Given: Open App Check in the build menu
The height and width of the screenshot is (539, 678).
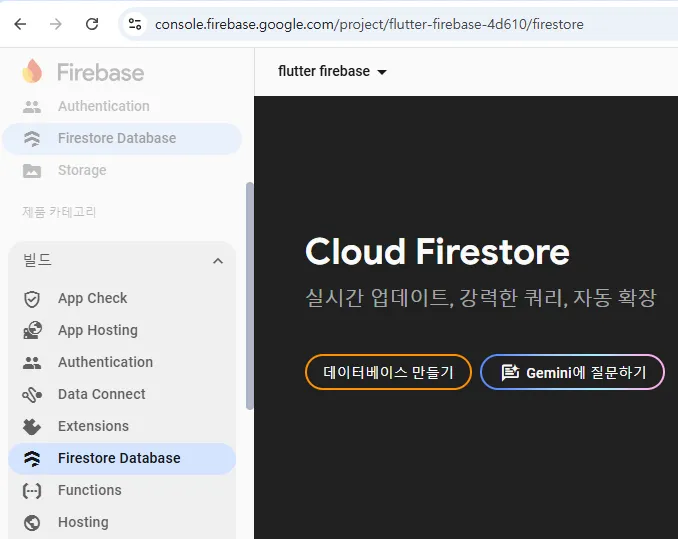Looking at the screenshot, I should tap(93, 298).
